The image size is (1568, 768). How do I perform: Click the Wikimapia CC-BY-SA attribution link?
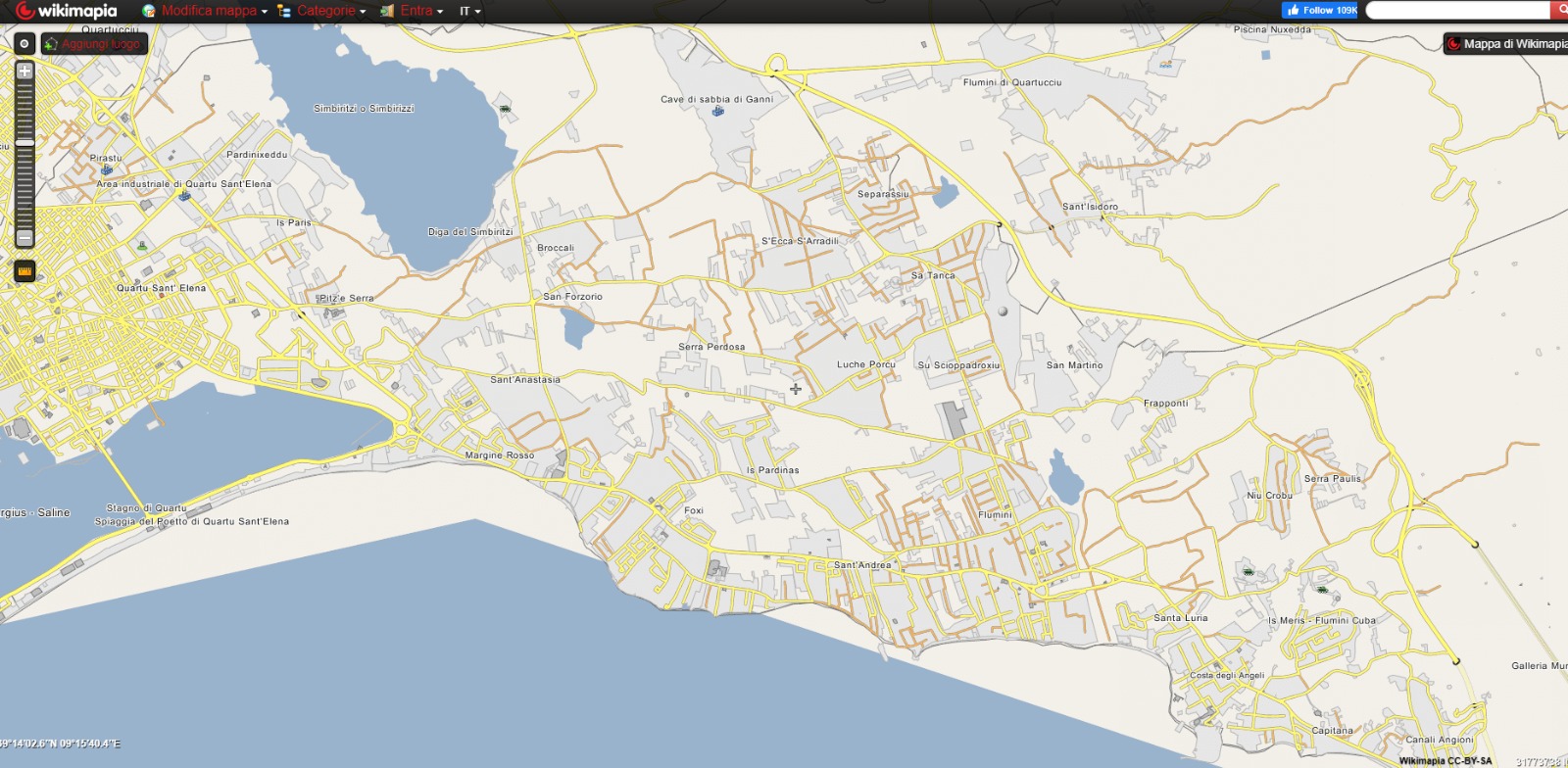click(1445, 761)
